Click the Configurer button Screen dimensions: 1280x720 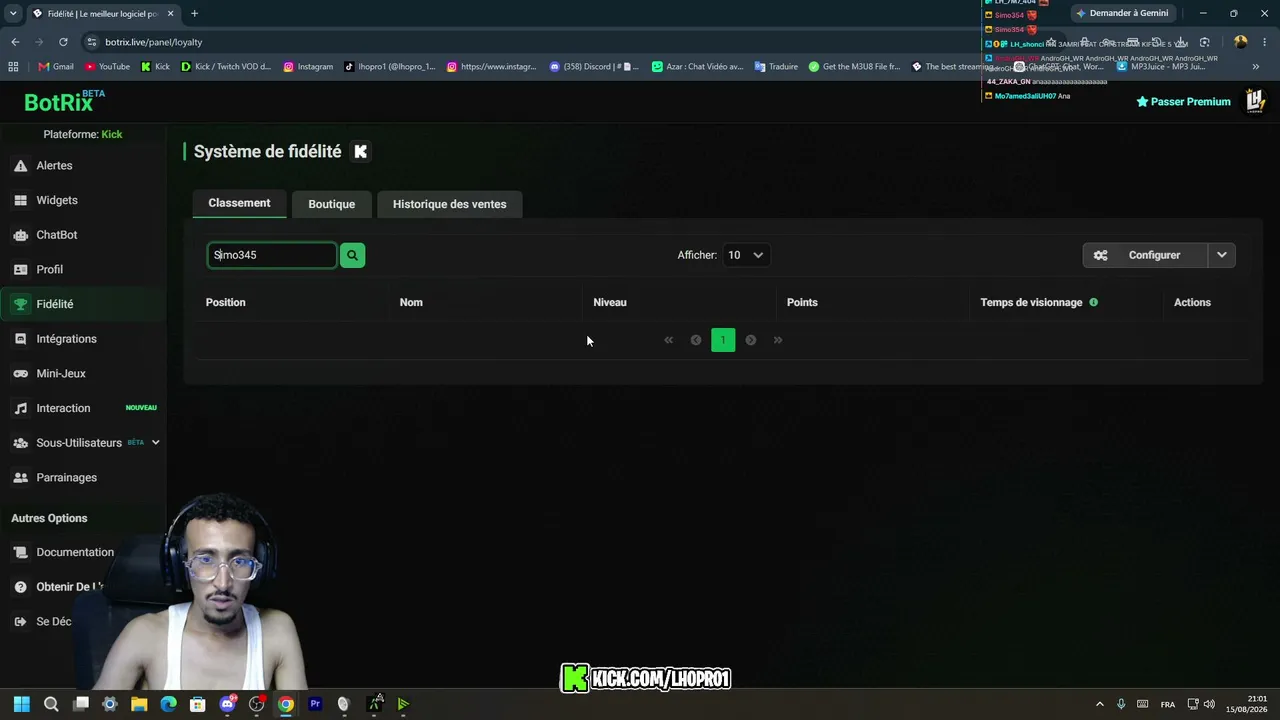click(1146, 255)
